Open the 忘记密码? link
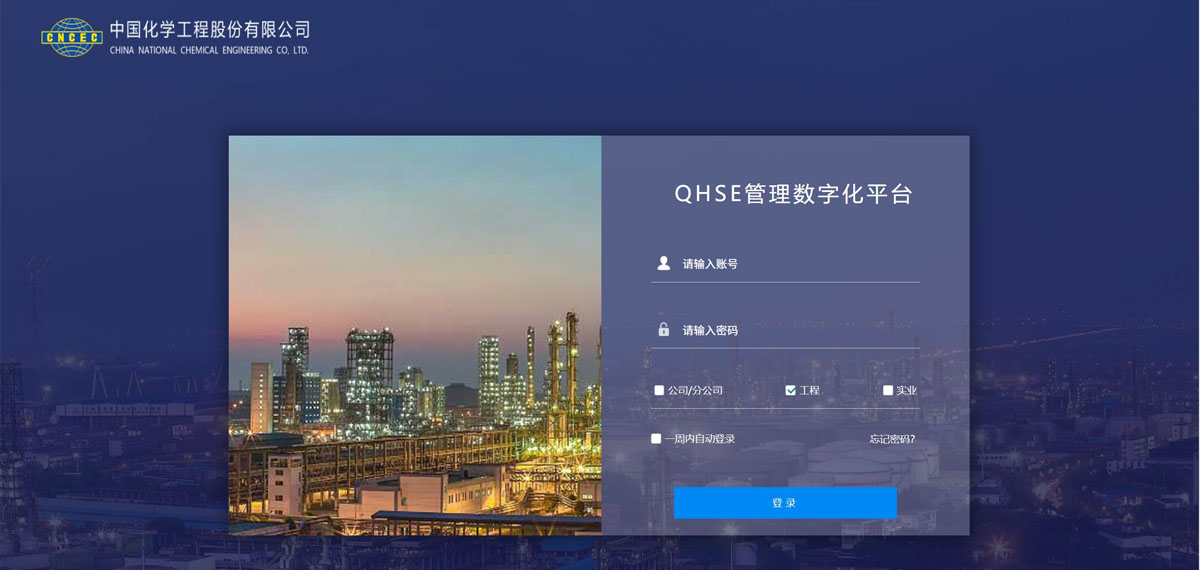 [x=892, y=439]
